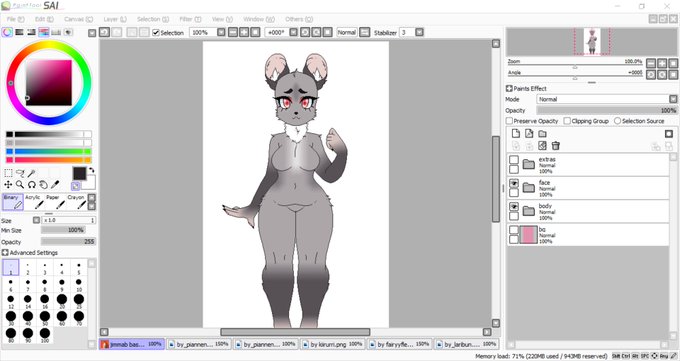
Task: Zoom out using toolbar minus button
Action: (x=233, y=33)
